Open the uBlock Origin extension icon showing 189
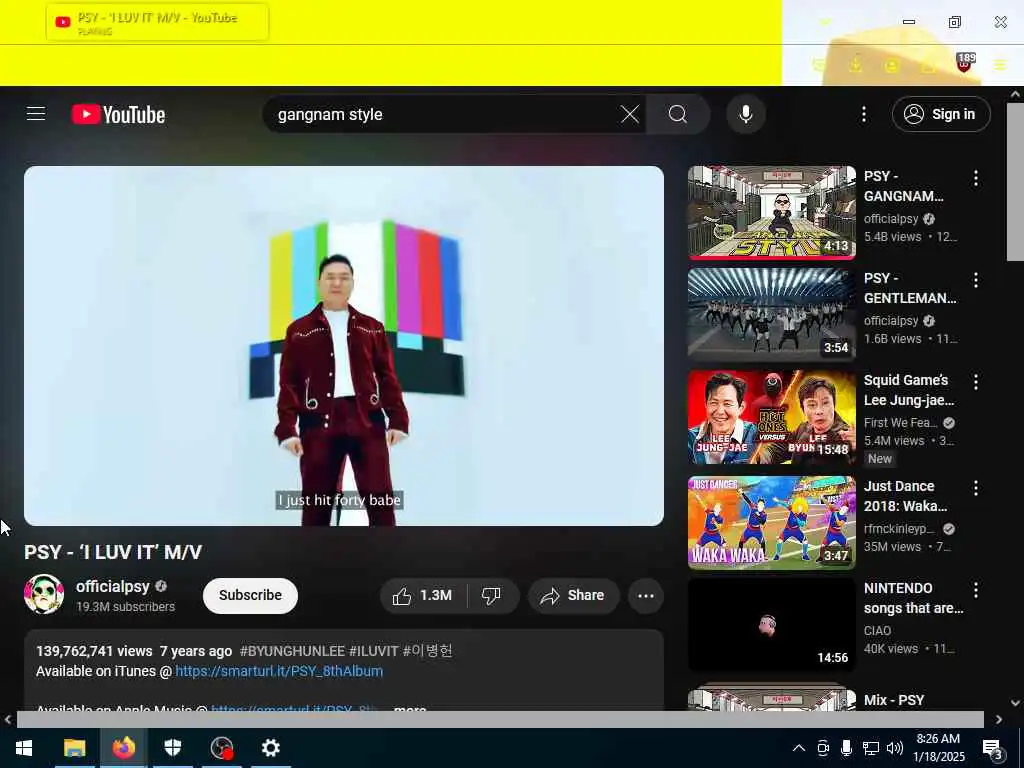This screenshot has width=1024, height=768. (x=965, y=63)
